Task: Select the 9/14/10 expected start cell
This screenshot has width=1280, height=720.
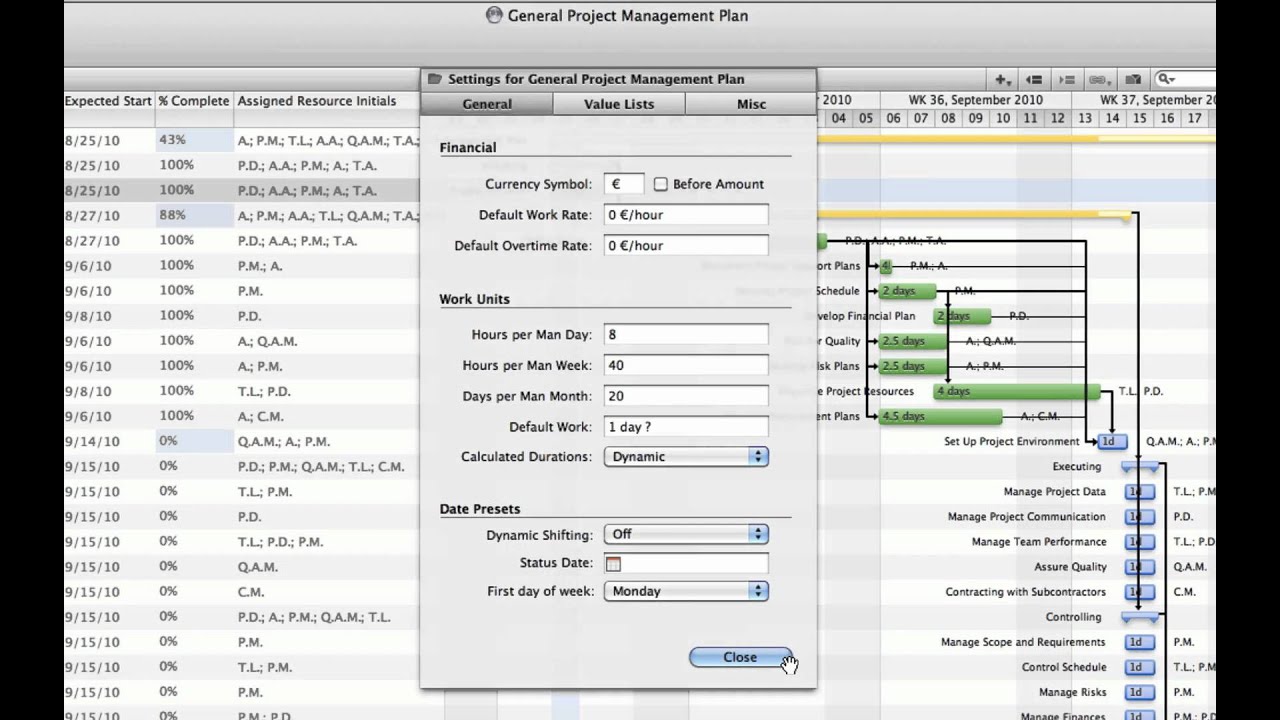Action: coord(109,441)
